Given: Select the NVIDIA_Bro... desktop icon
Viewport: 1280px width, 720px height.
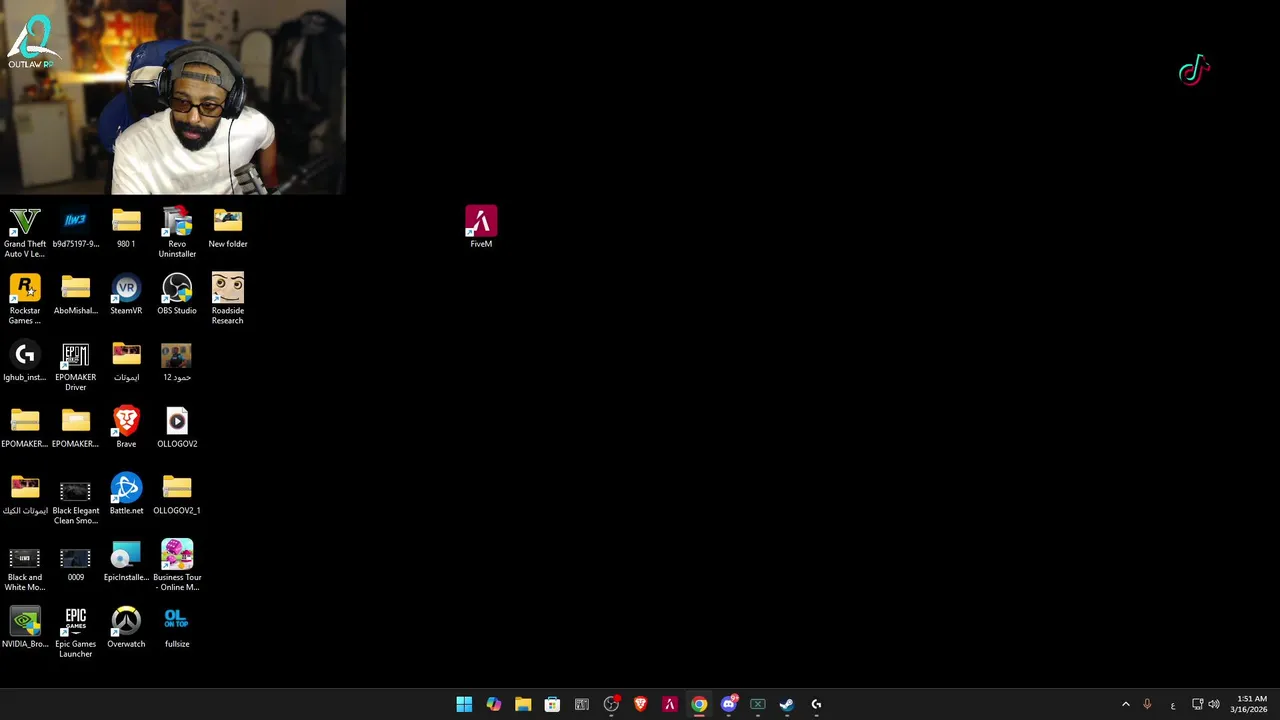Looking at the screenshot, I should tap(25, 628).
